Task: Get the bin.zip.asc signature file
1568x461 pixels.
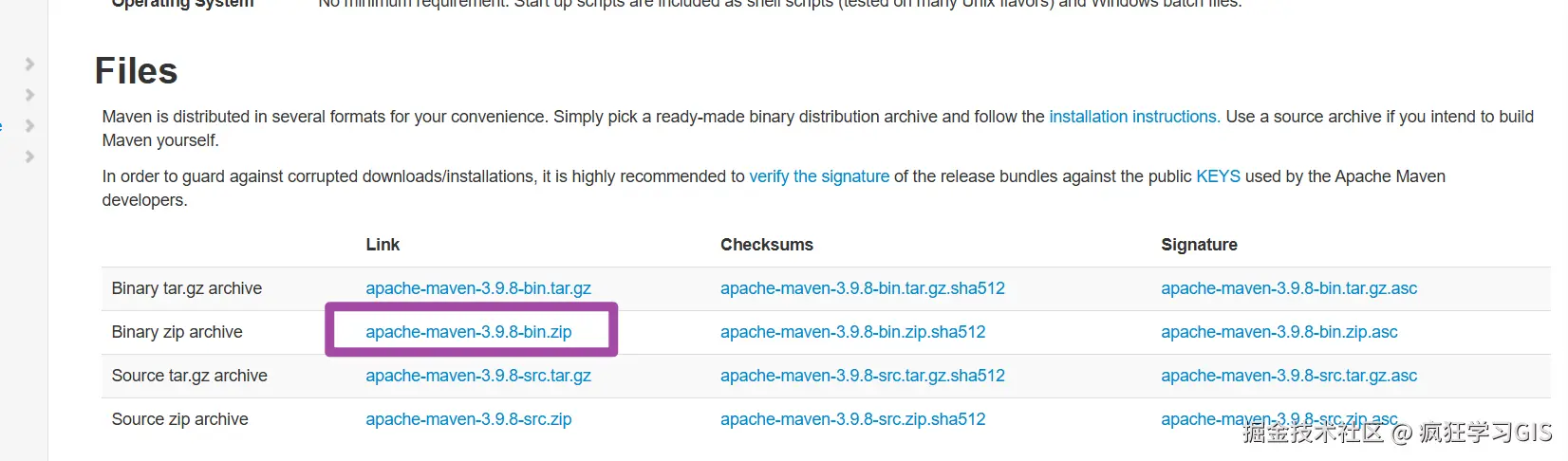Action: click(1279, 332)
